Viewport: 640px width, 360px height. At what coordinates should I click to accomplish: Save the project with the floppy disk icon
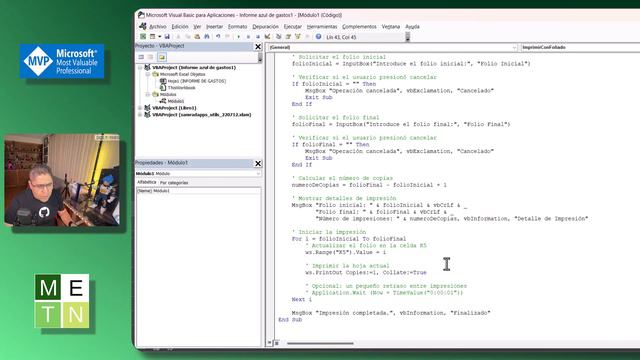coord(167,37)
